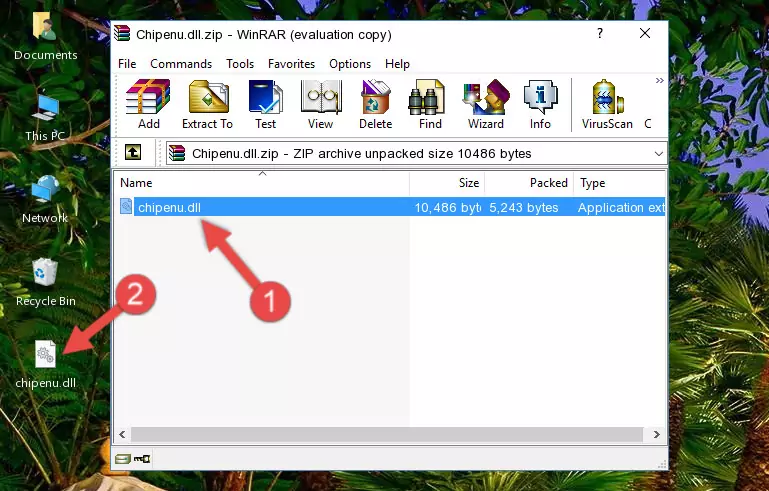Launch the Wizard tool

(486, 104)
